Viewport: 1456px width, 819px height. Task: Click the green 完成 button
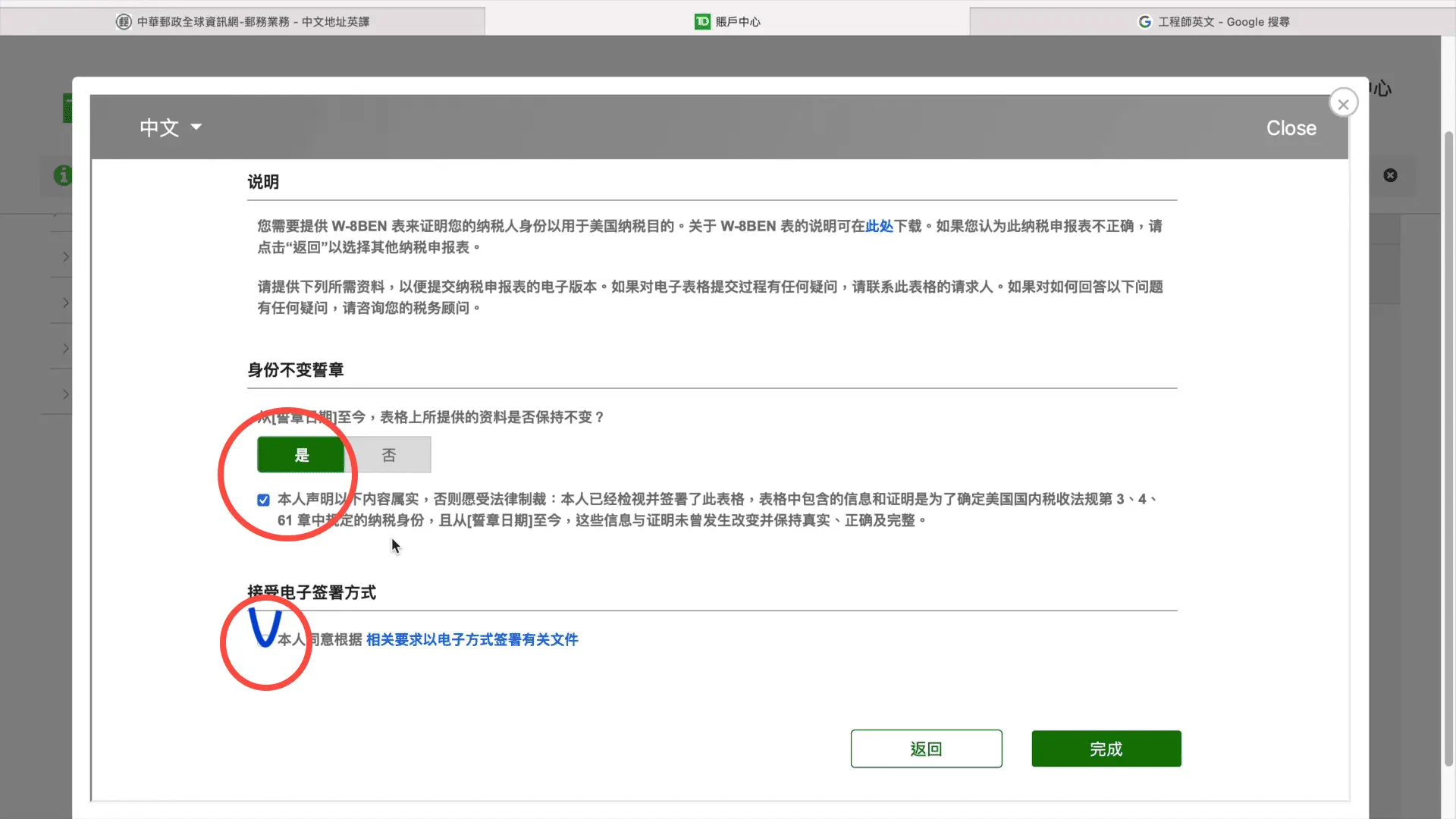[1106, 749]
